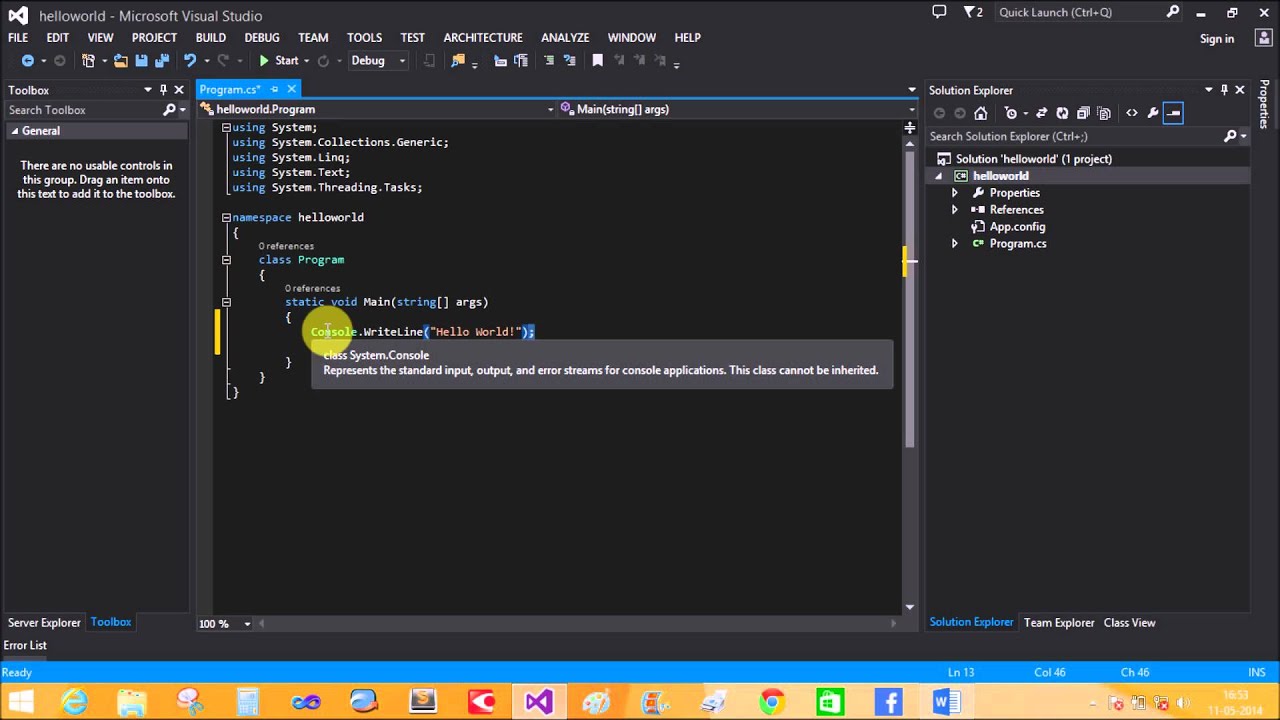This screenshot has height=720, width=1280.
Task: Click the Undo arrow icon
Action: click(x=189, y=61)
